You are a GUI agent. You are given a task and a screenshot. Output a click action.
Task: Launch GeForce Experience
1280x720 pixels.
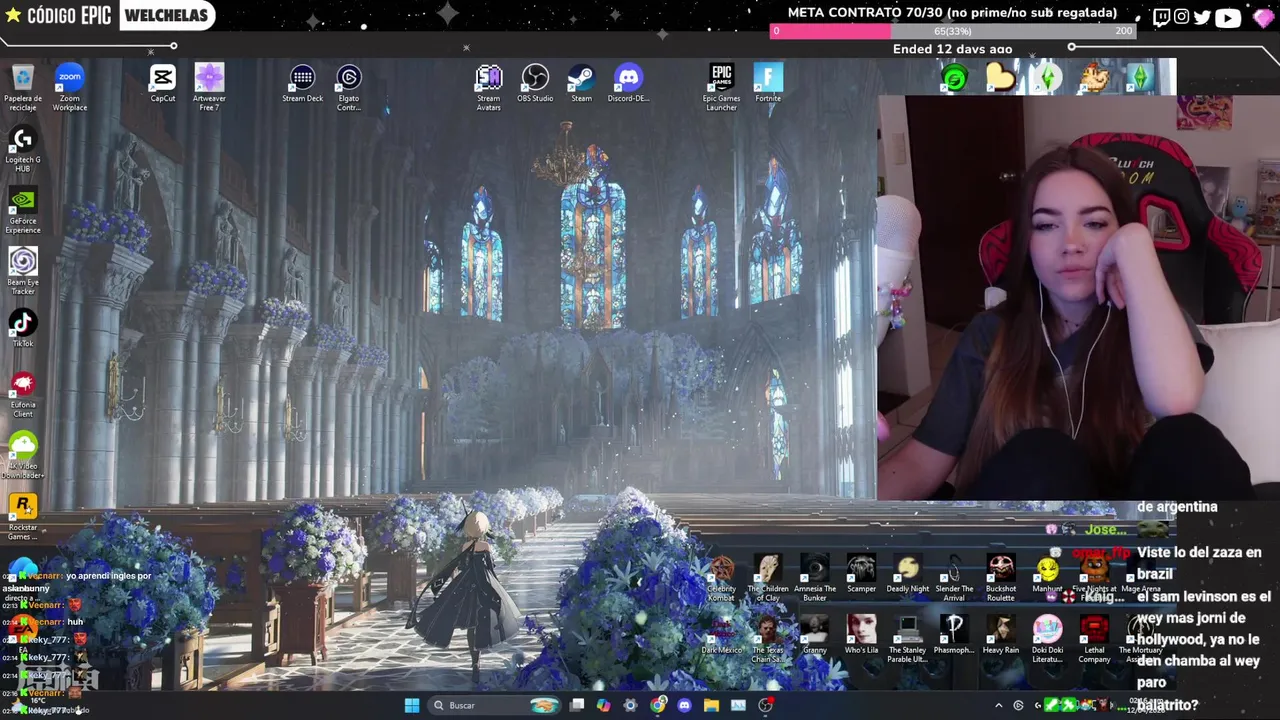click(22, 210)
